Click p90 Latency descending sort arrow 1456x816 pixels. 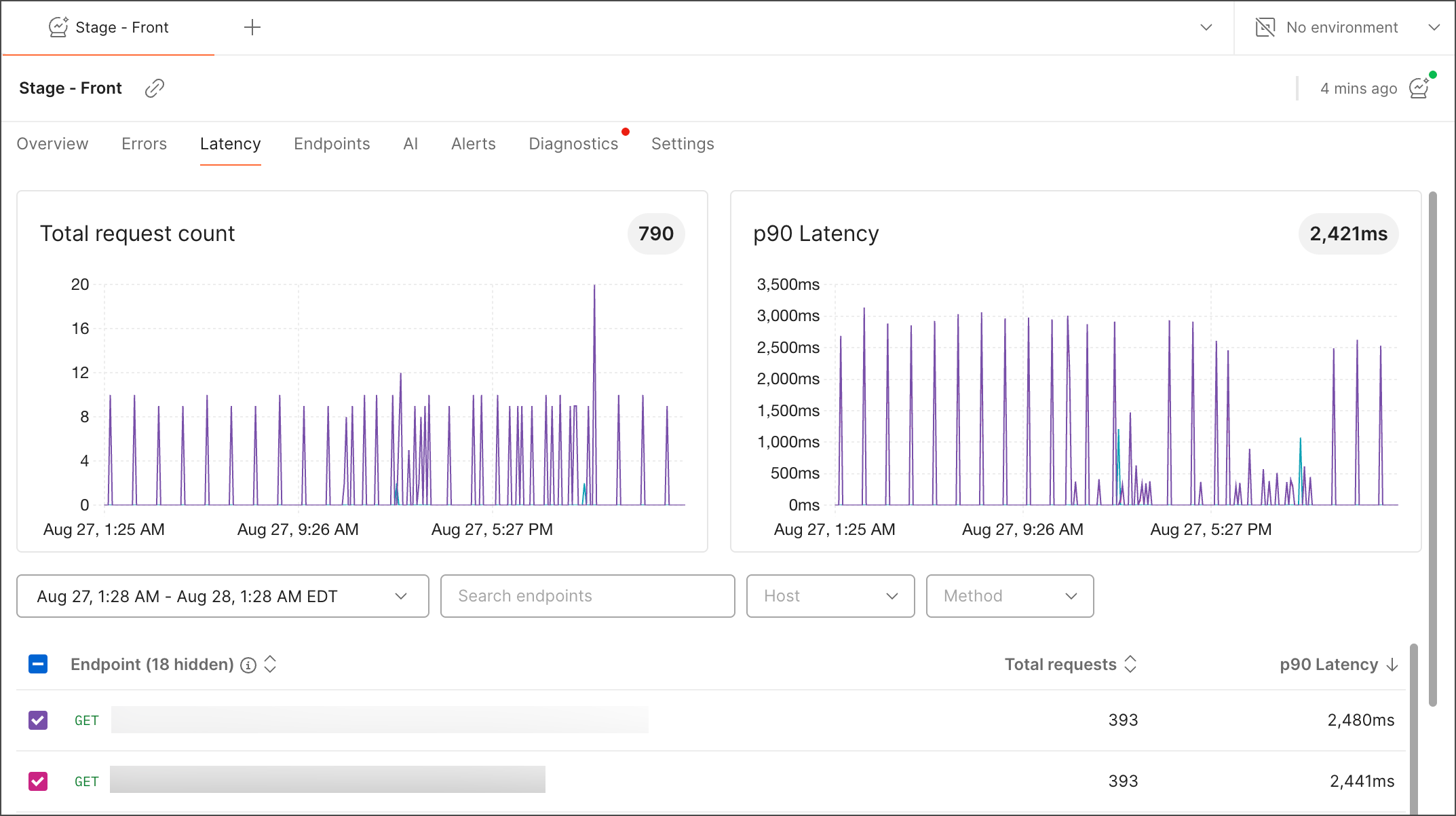1392,665
